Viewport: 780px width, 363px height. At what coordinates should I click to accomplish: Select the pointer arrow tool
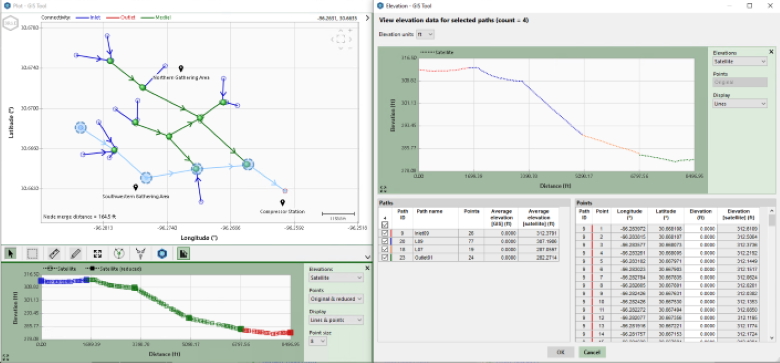(x=10, y=254)
